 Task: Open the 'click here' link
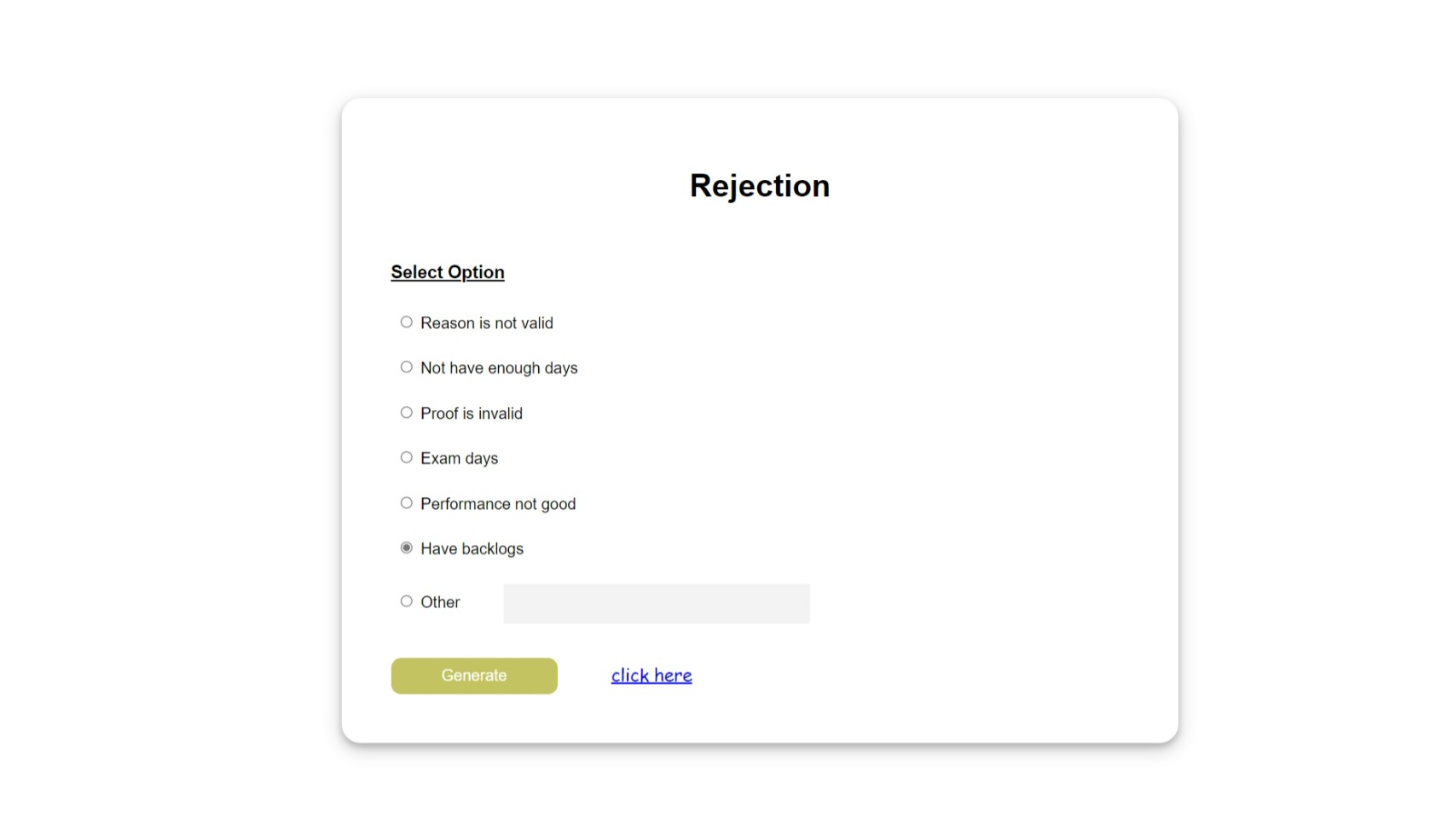coord(651,675)
